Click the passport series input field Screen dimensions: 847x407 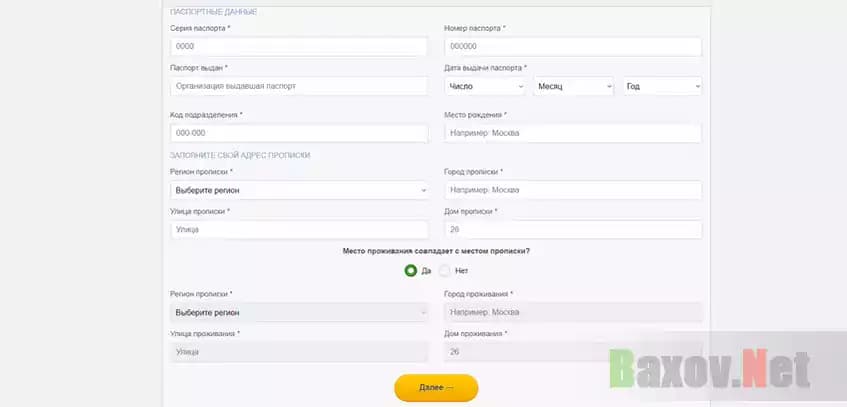[x=299, y=47]
